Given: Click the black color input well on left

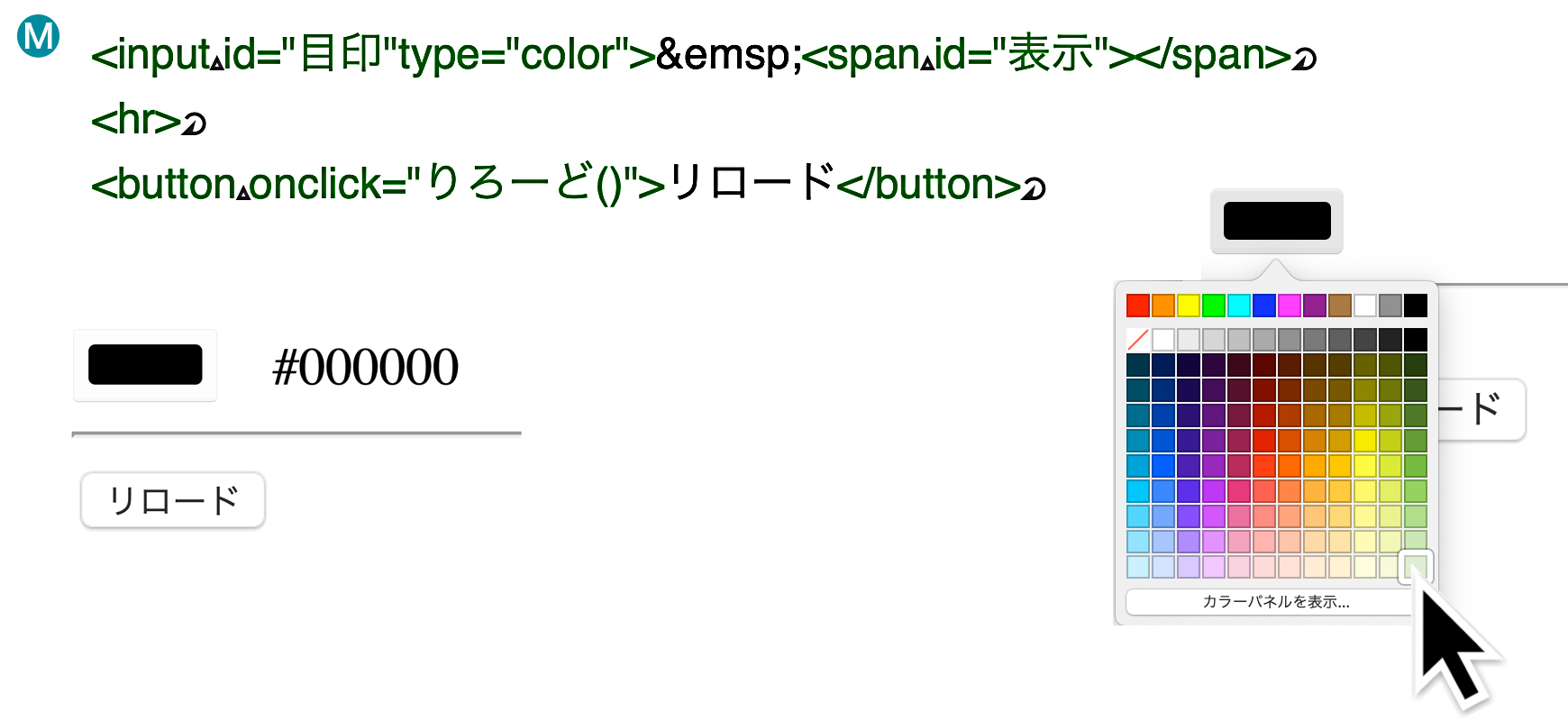Looking at the screenshot, I should click(x=145, y=365).
